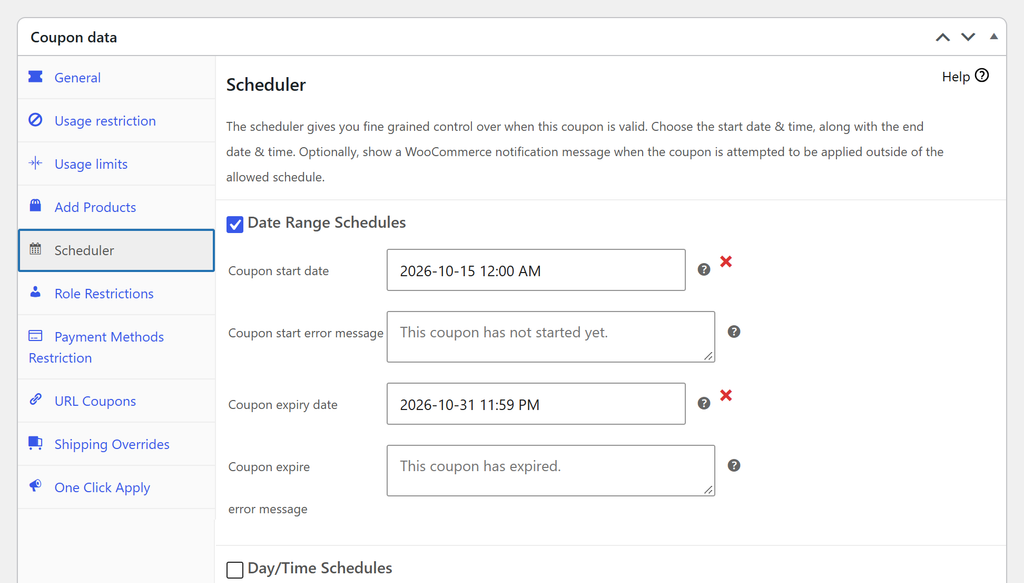Screen dimensions: 1024x583
Task: Click the Date Range Schedules label
Action: [x=327, y=223]
